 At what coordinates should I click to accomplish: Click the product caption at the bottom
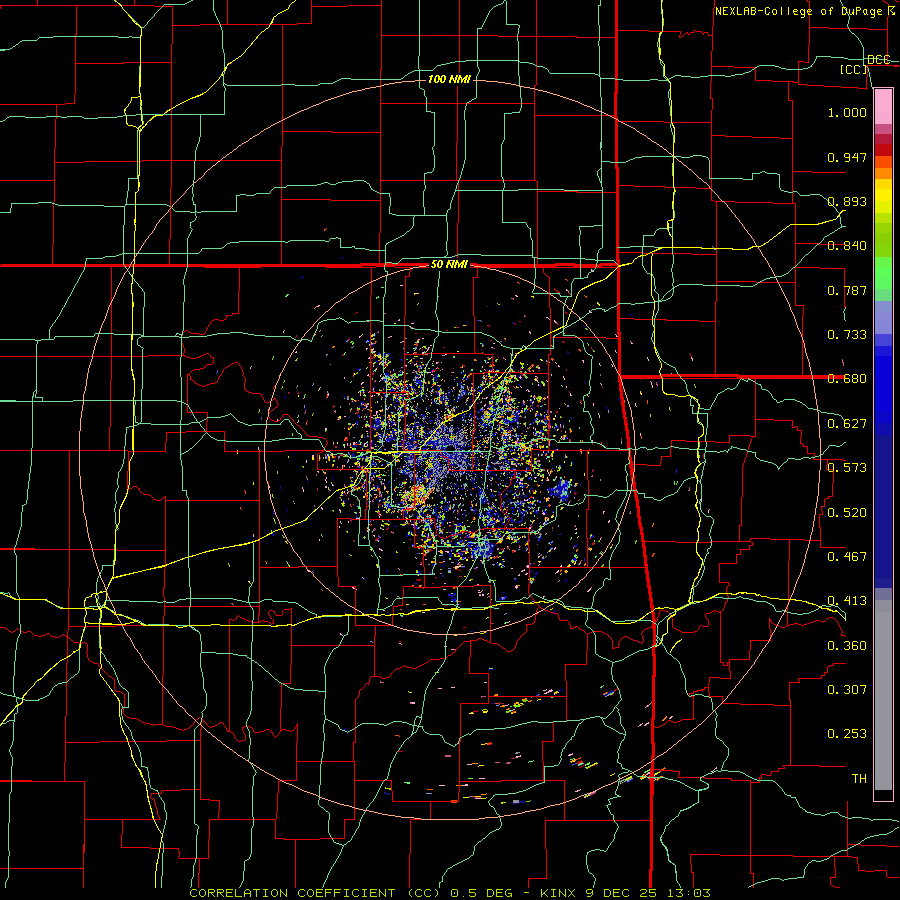[450, 893]
